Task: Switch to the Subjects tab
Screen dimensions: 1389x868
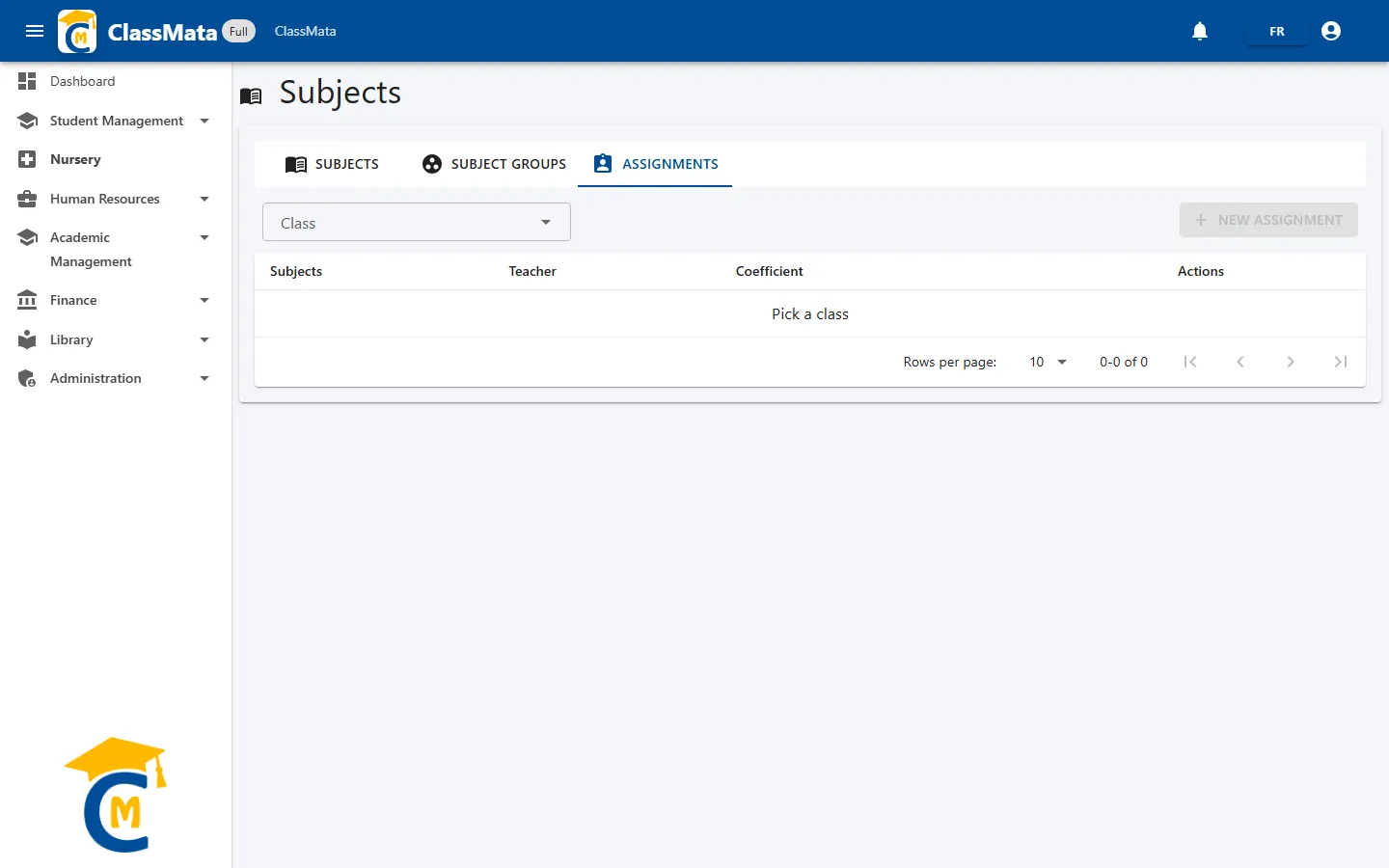Action: click(x=332, y=164)
